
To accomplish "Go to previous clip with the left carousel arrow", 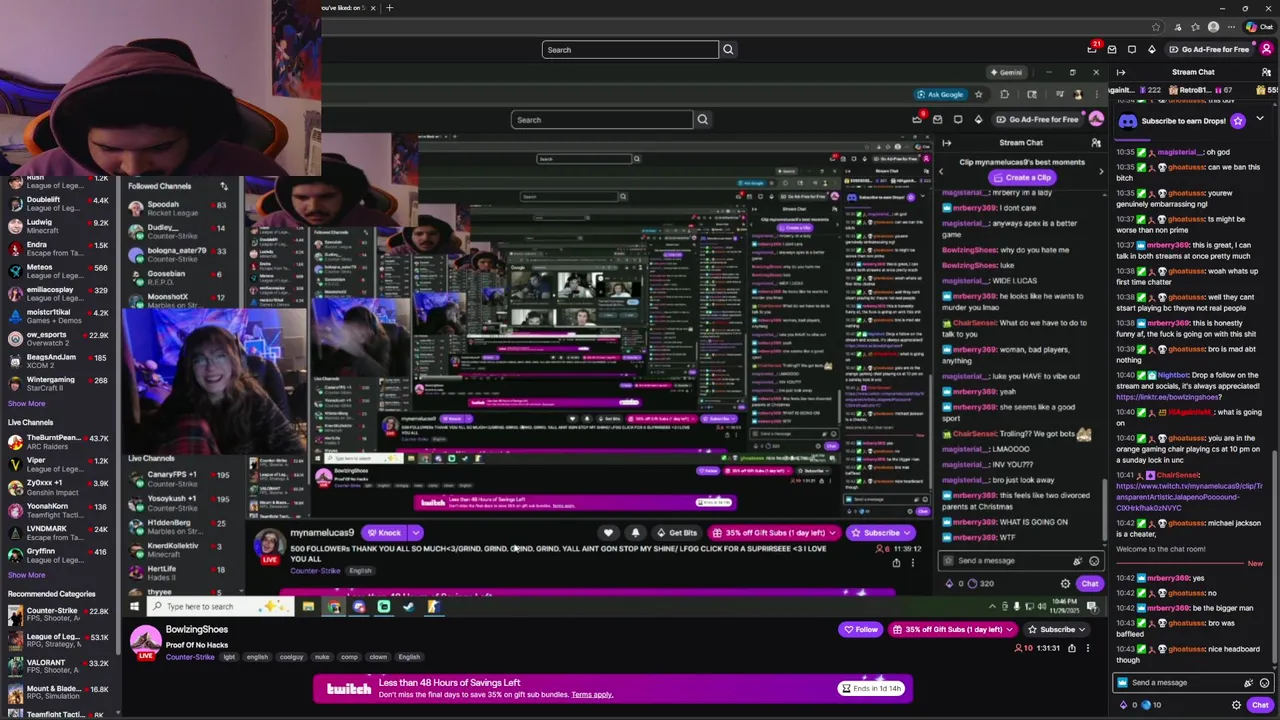I will coord(940,171).
